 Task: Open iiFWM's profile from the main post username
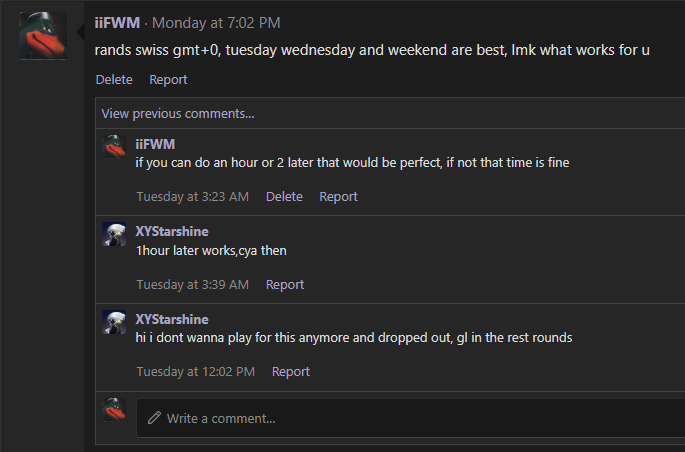tap(117, 22)
